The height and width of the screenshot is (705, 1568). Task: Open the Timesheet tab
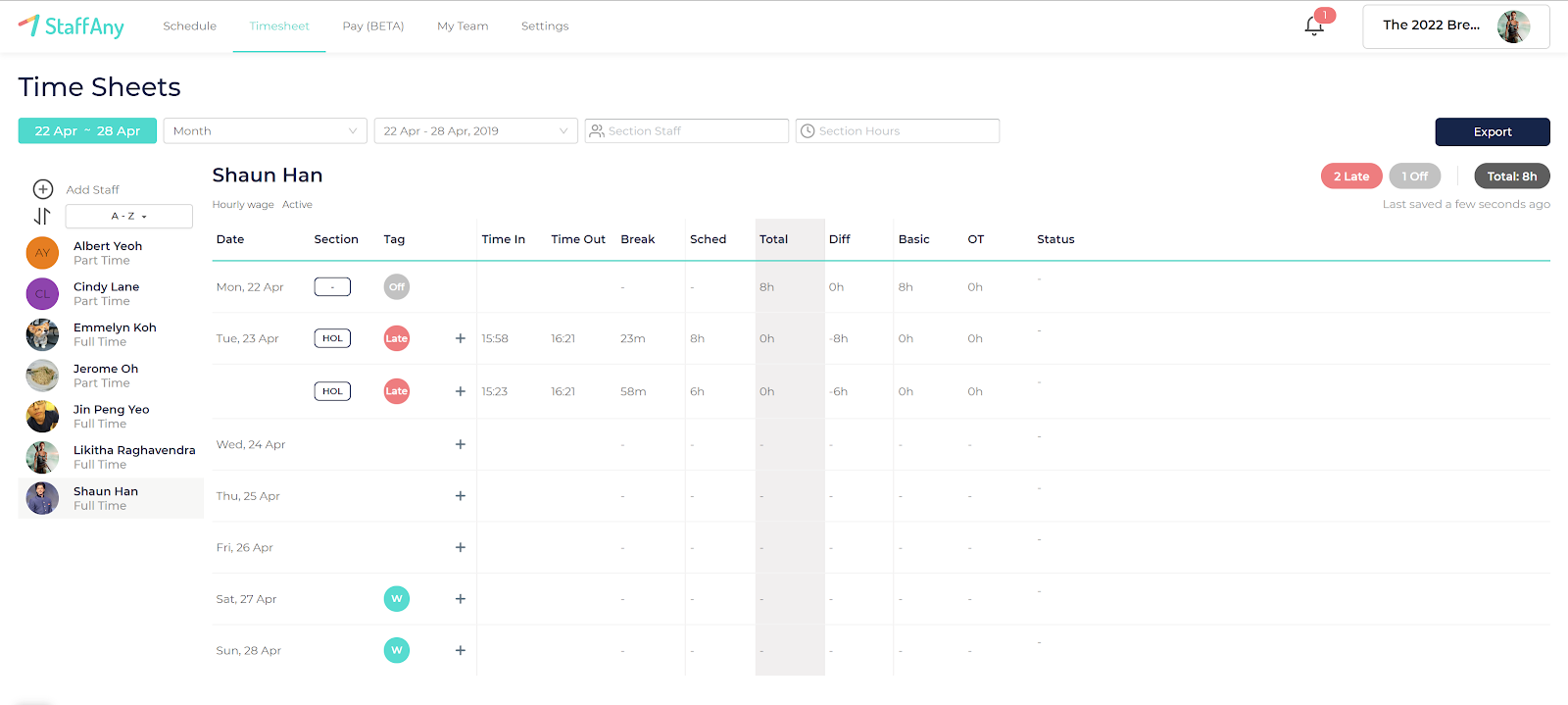[279, 25]
